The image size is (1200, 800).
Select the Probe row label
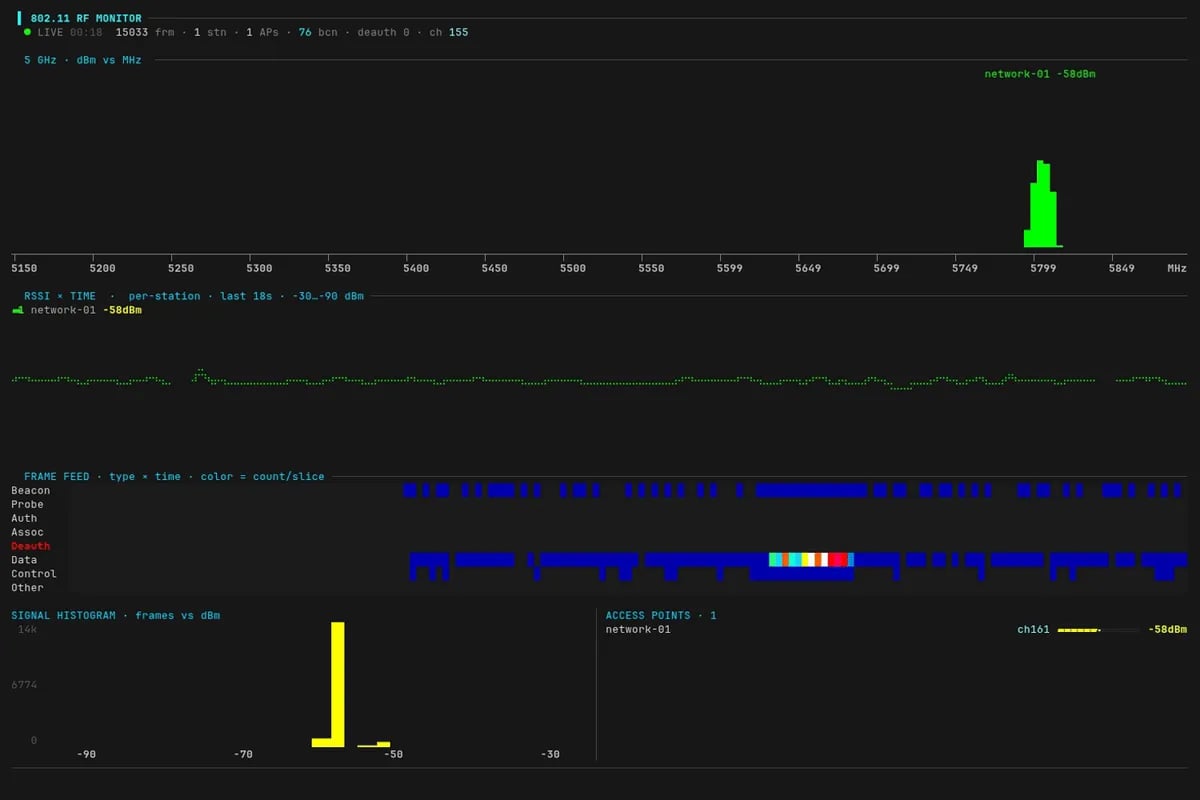click(x=28, y=504)
